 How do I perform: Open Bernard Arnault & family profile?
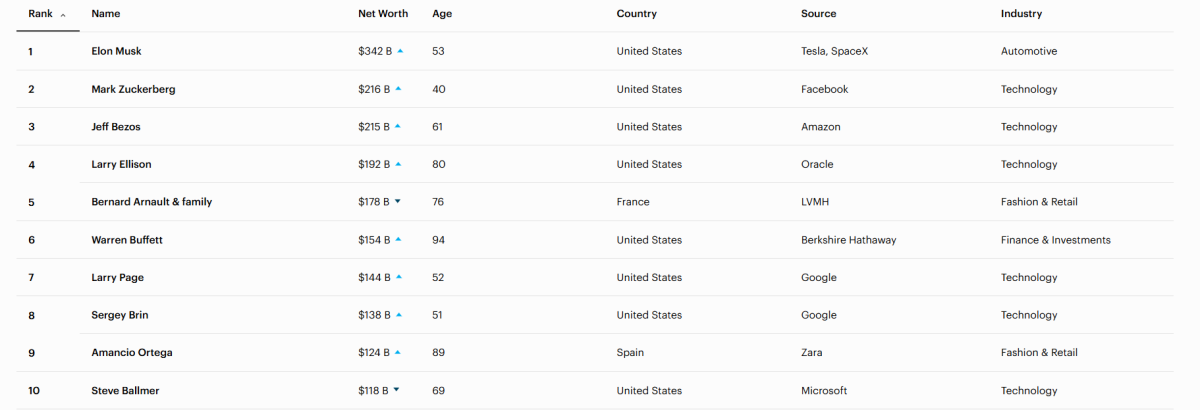(152, 202)
